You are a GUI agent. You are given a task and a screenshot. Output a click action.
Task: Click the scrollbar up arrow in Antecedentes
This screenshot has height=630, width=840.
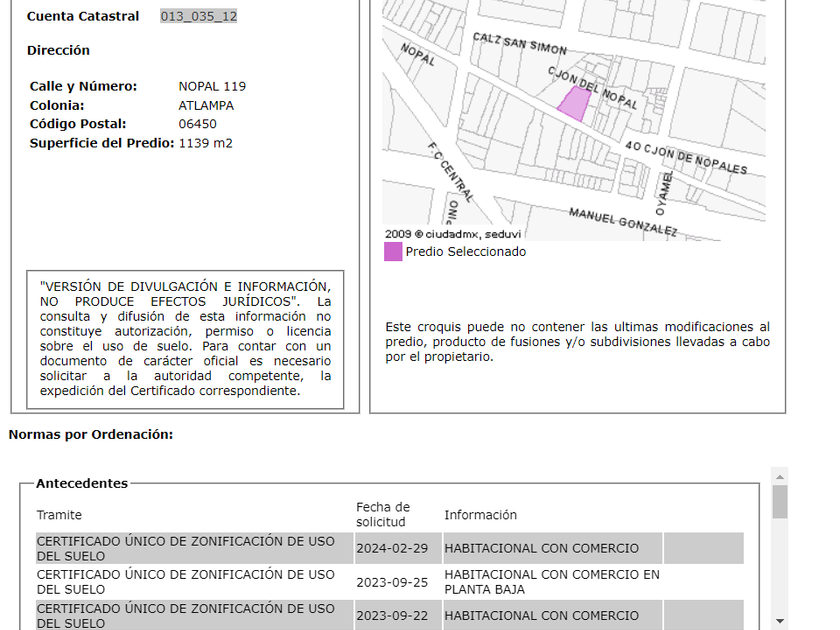(x=780, y=476)
